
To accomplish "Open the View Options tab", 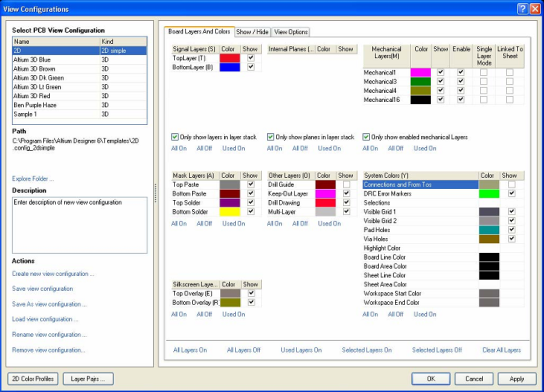I will 291,32.
